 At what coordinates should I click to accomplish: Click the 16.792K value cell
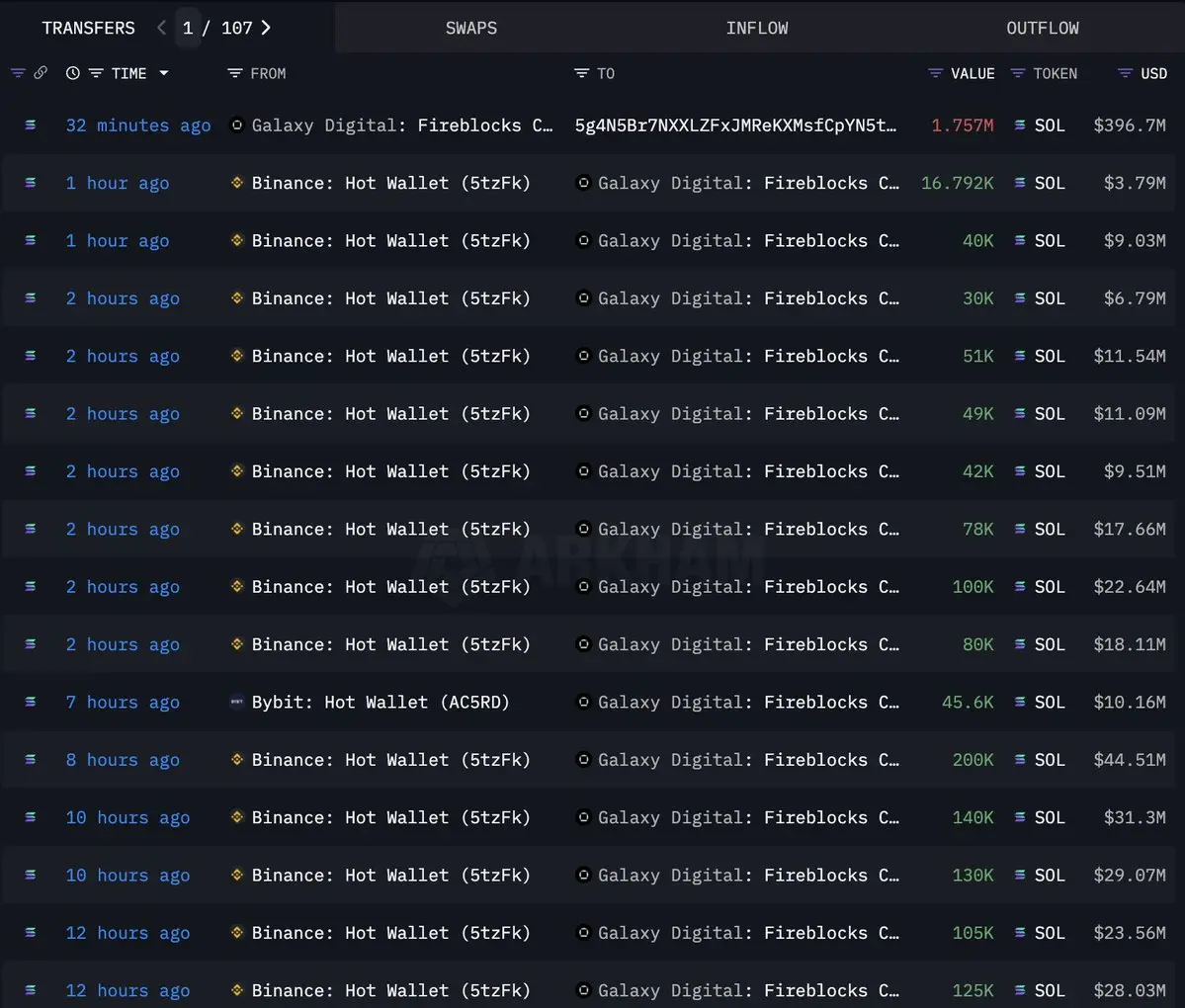click(958, 183)
